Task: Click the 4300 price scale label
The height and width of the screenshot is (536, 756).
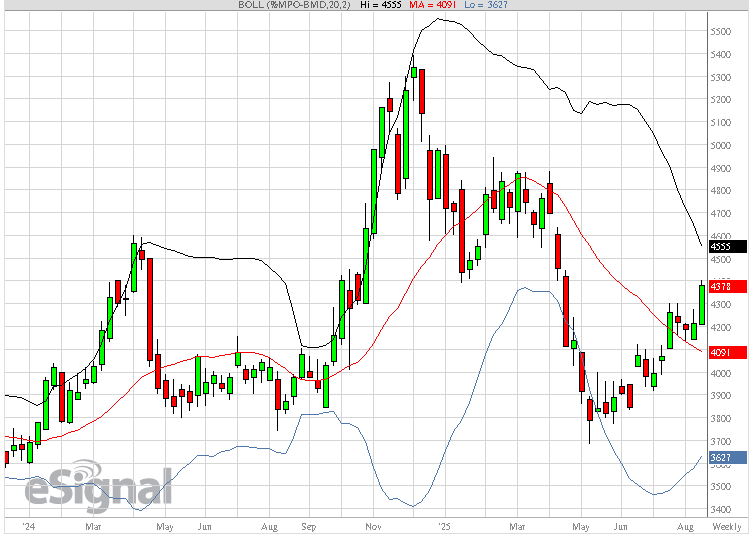Action: click(721, 305)
